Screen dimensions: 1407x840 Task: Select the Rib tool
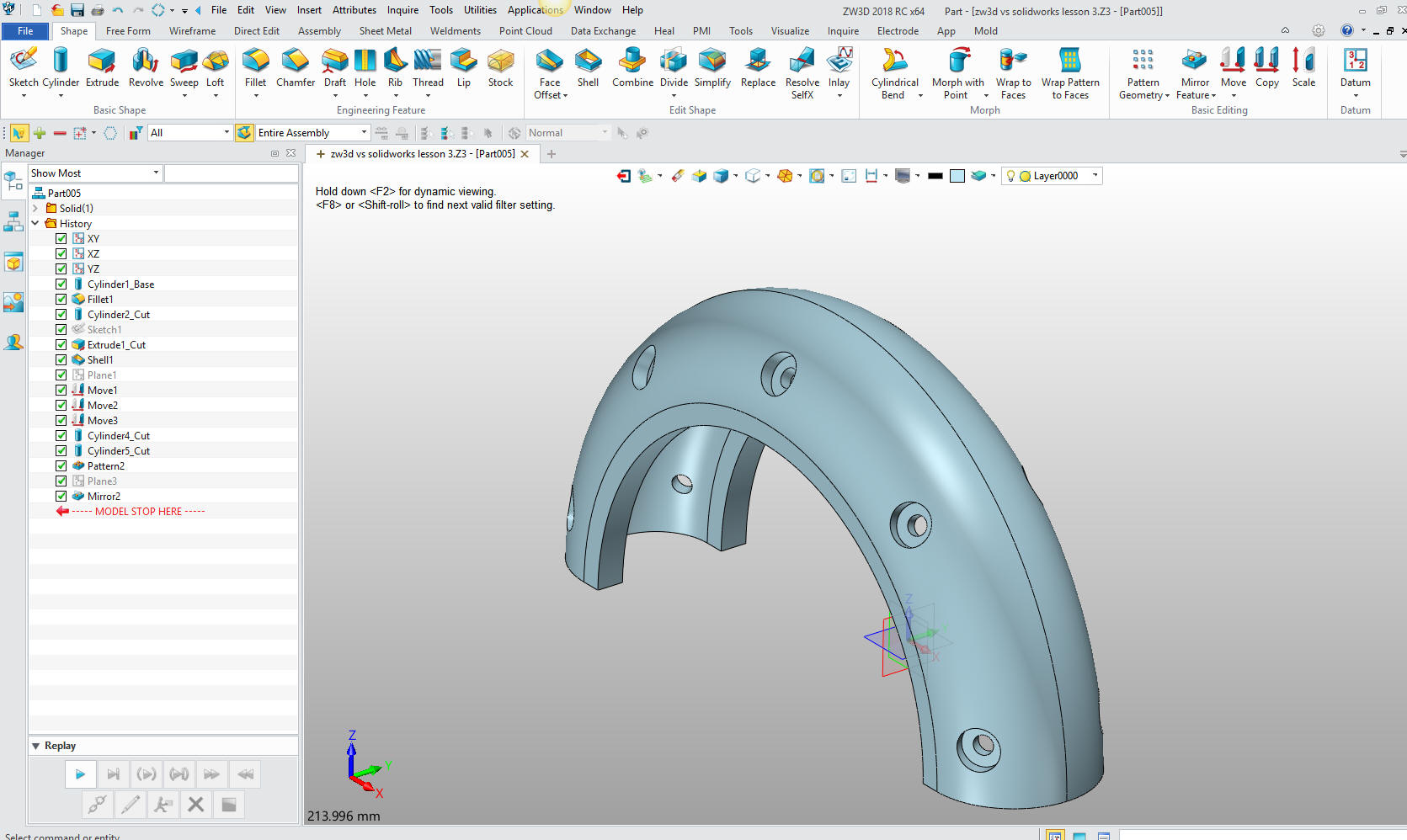pyautogui.click(x=395, y=67)
